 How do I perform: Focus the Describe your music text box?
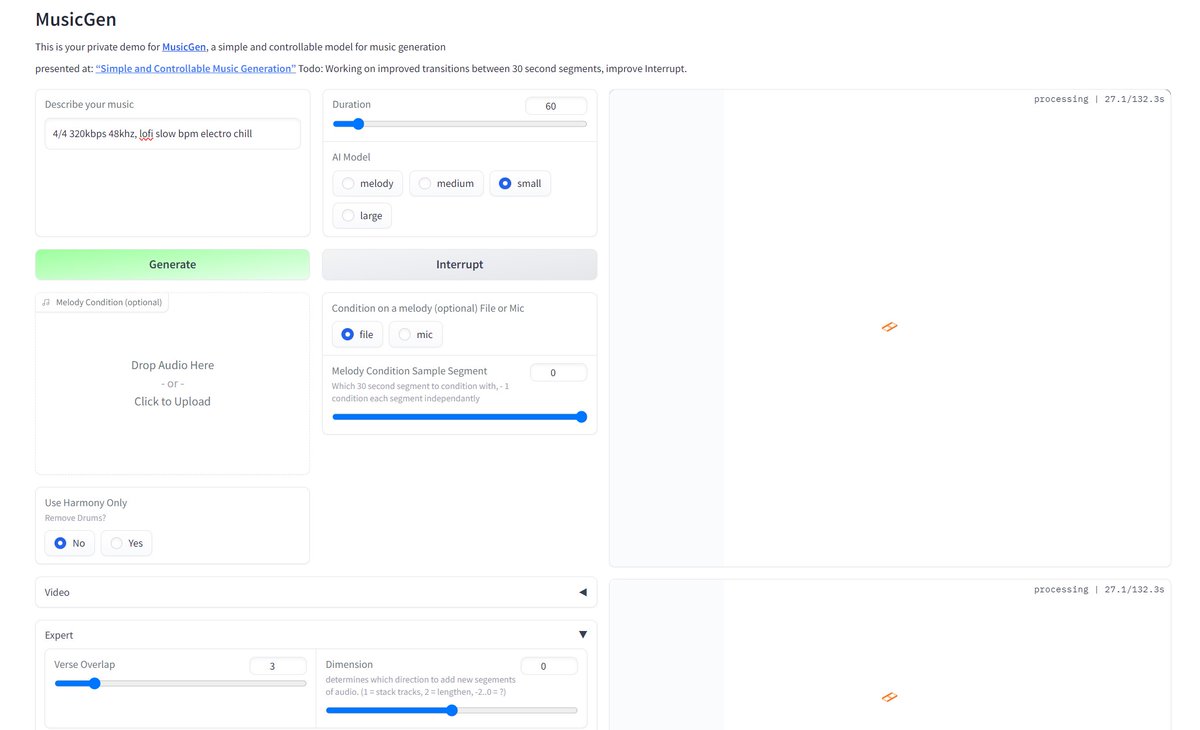click(172, 134)
